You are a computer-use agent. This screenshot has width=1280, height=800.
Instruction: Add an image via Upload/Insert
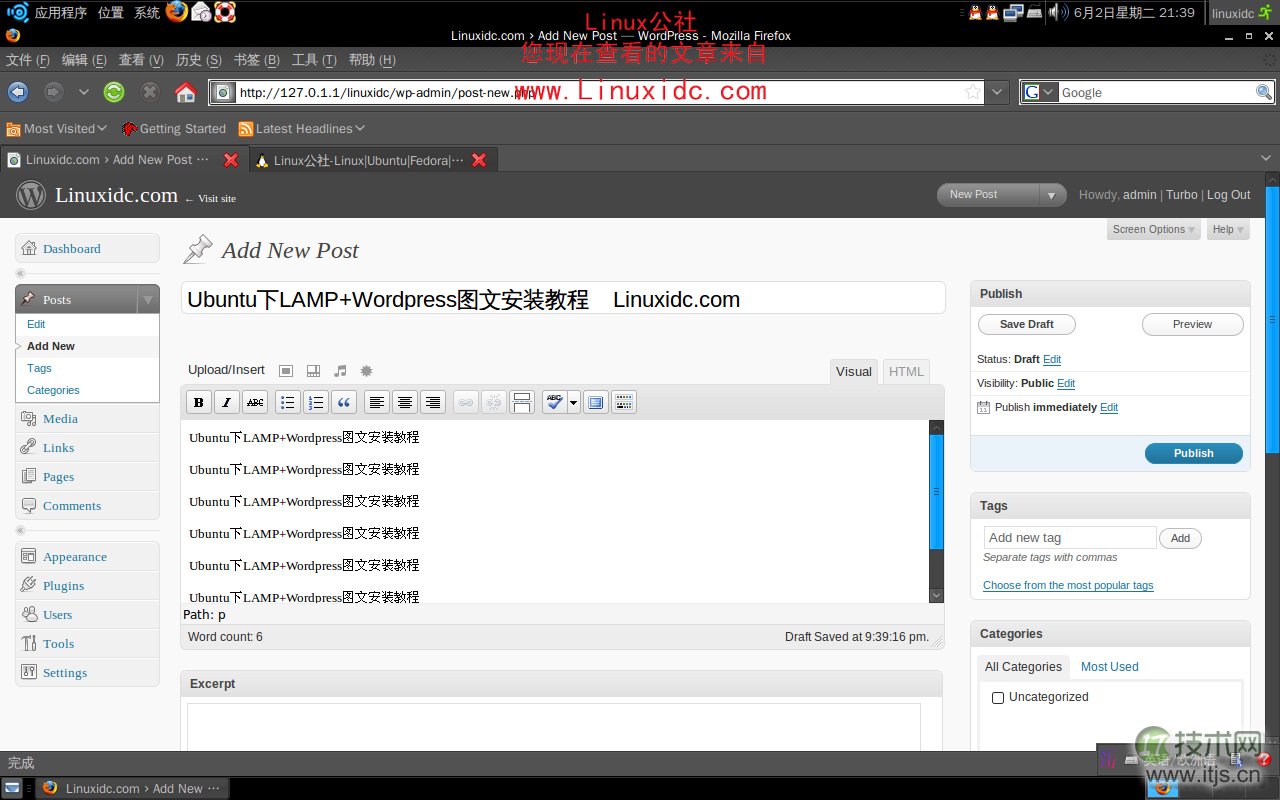(285, 371)
